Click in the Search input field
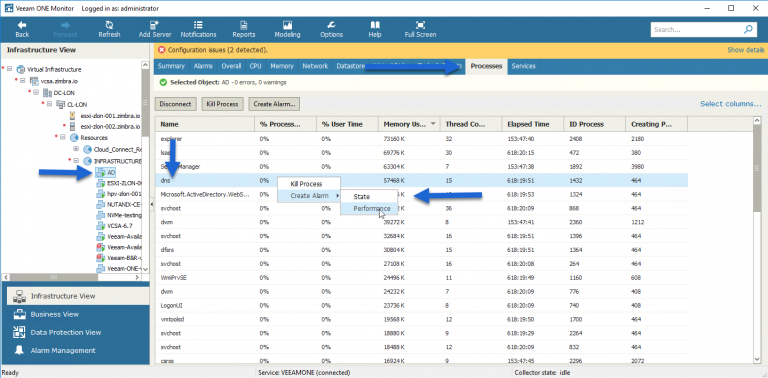Image resolution: width=768 pixels, height=378 pixels. tap(696, 29)
